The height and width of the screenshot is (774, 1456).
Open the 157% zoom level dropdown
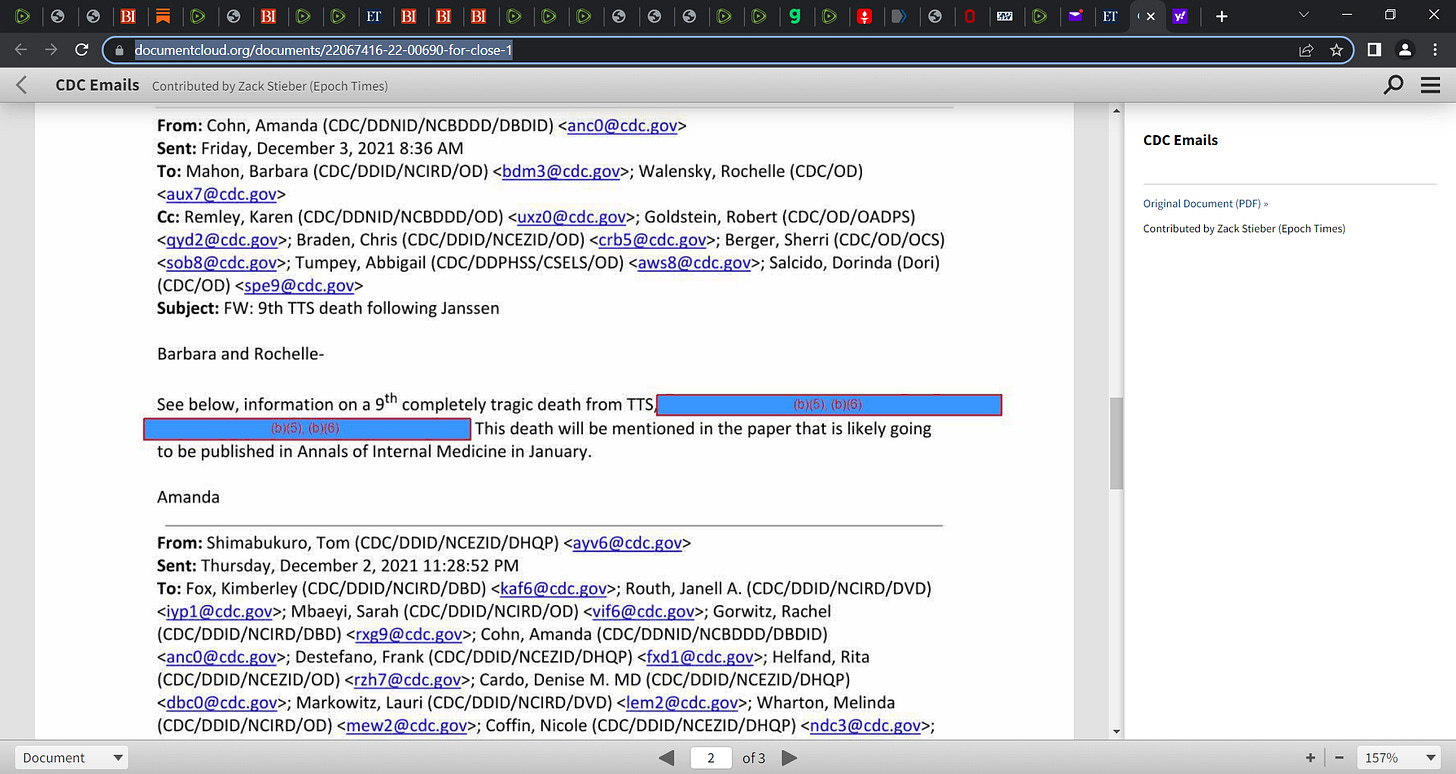click(x=1399, y=758)
